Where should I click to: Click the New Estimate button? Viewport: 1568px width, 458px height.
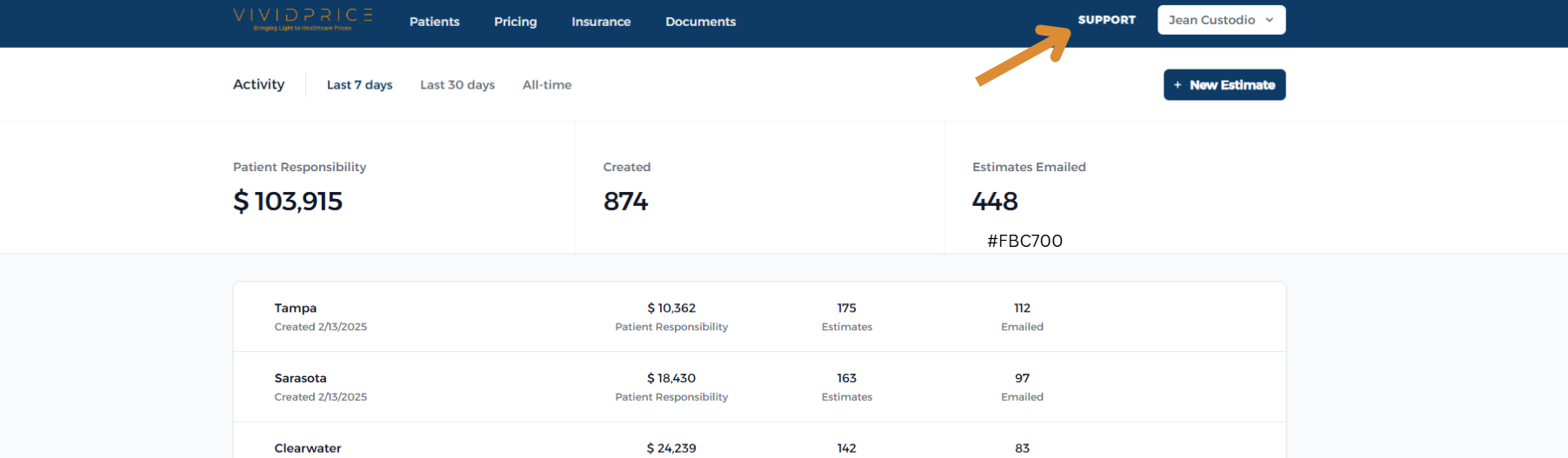tap(1224, 85)
